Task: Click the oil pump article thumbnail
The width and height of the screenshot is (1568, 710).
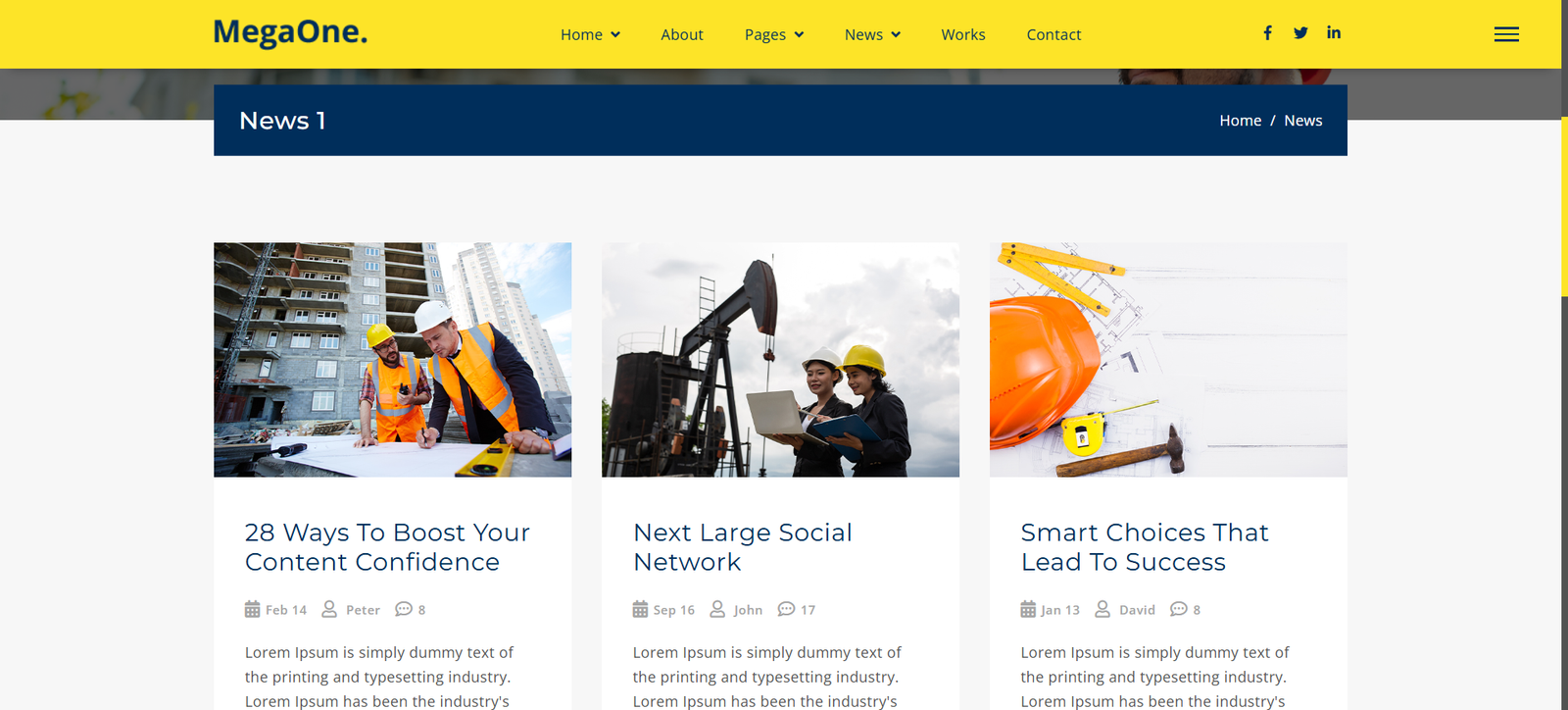Action: 780,360
